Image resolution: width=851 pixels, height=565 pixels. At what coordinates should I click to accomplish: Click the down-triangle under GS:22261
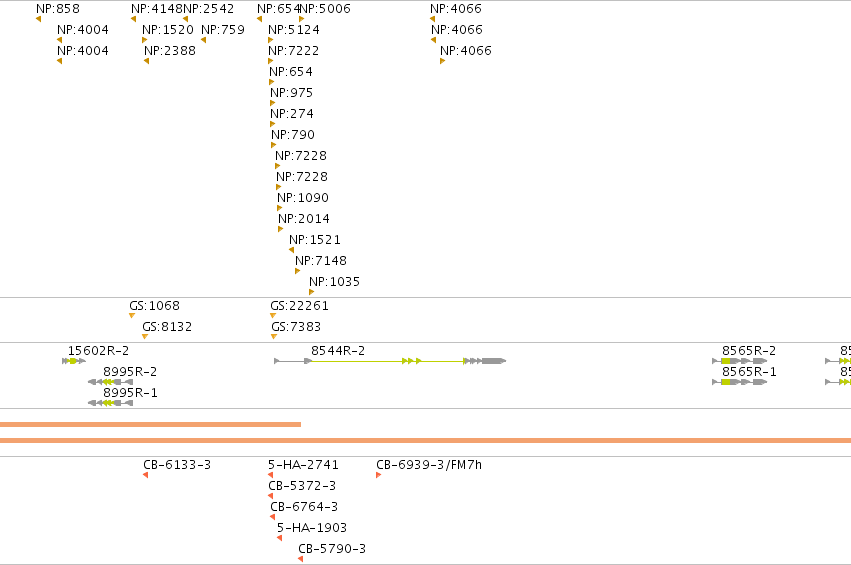[273, 315]
